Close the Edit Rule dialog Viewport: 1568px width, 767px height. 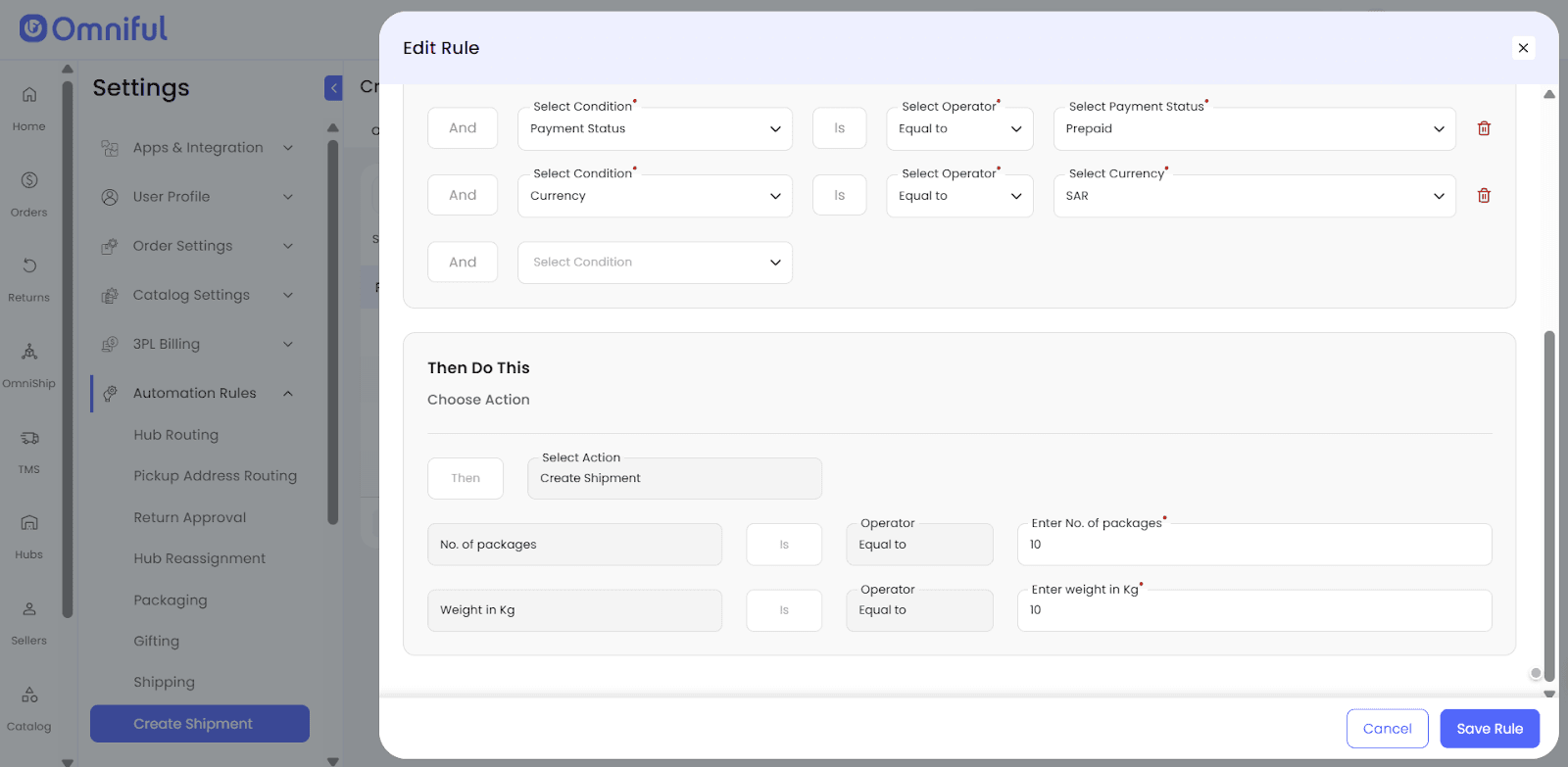pyautogui.click(x=1523, y=48)
